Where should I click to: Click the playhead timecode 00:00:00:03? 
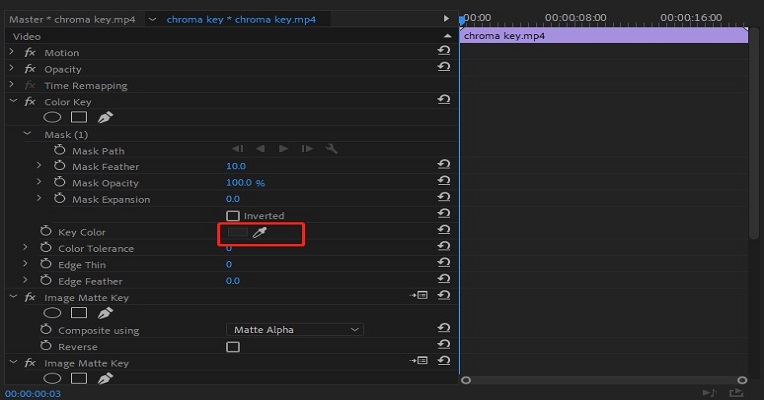tap(33, 394)
